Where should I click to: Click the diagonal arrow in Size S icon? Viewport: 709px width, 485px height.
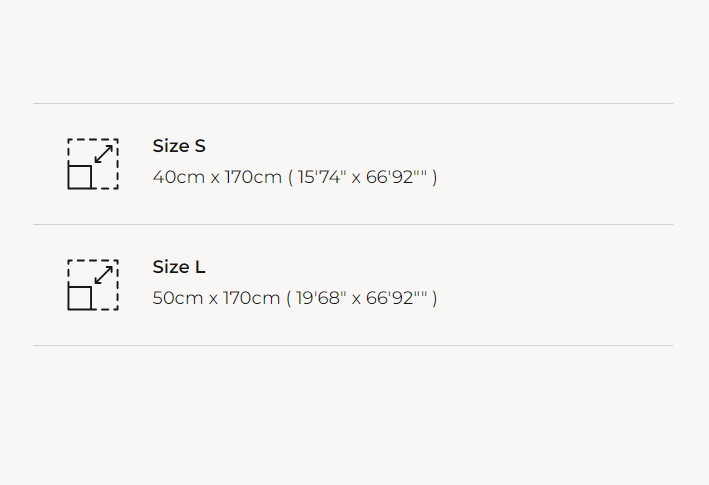point(103,155)
